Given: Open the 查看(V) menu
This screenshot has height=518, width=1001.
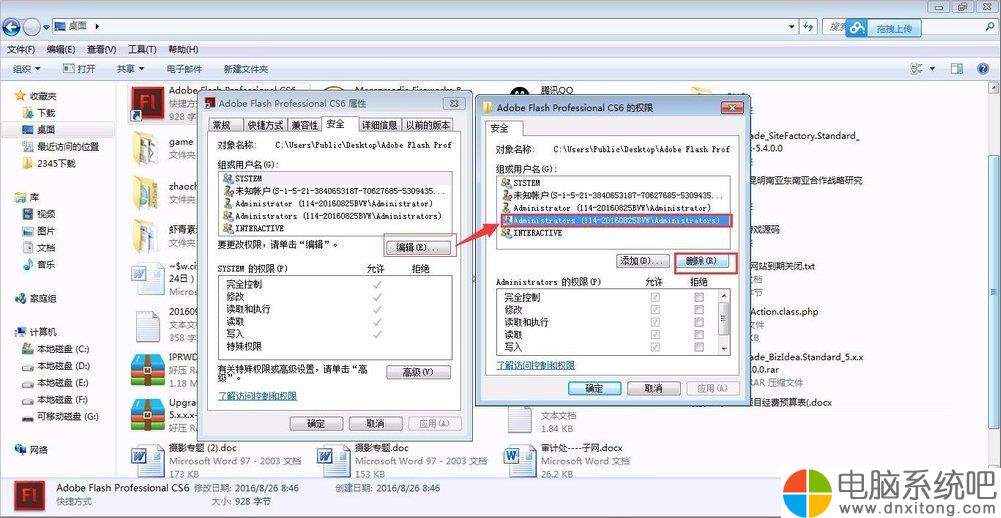Looking at the screenshot, I should [x=102, y=49].
